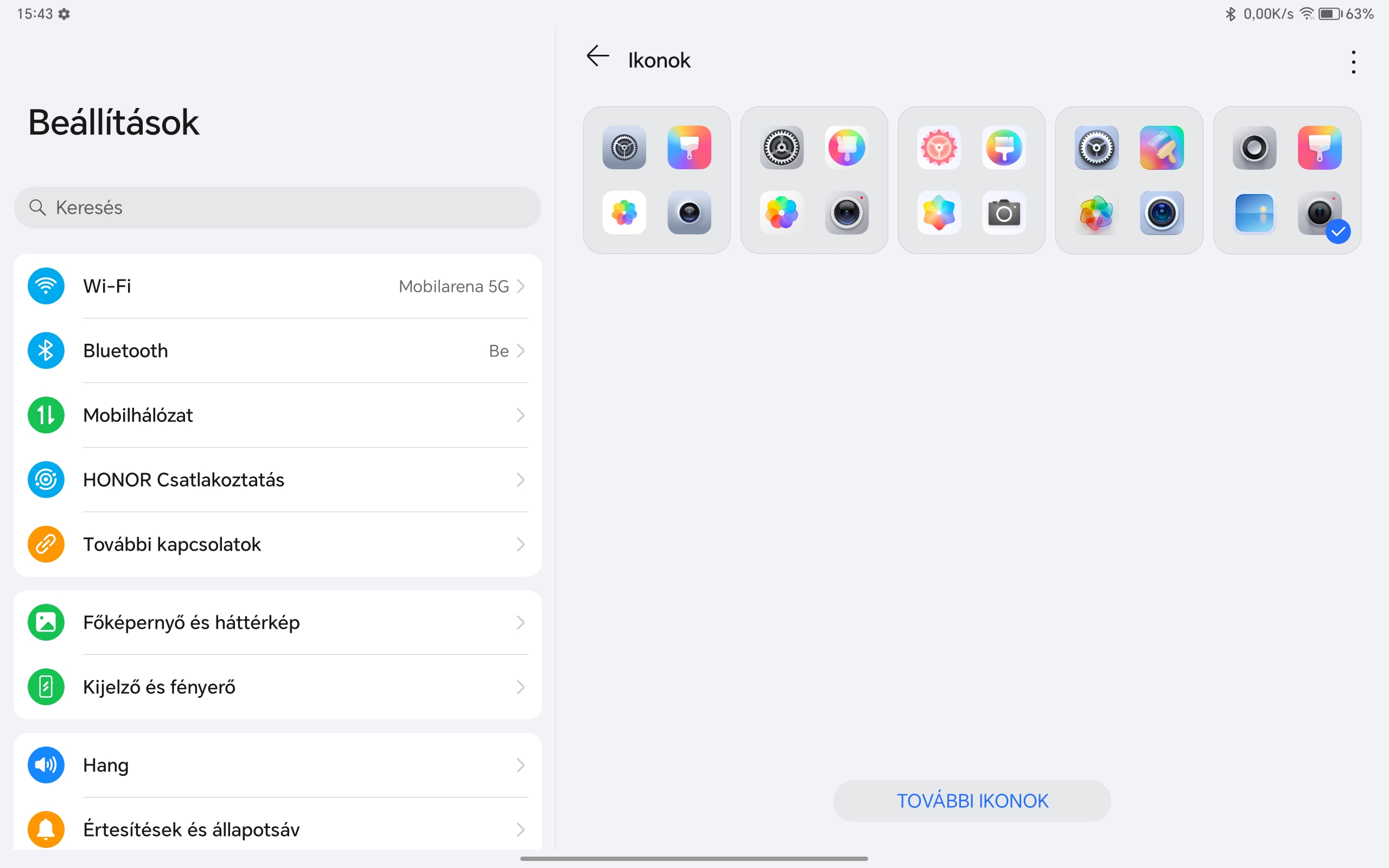Viewport: 1389px width, 868px height.
Task: Tap the További kapcsolatok label
Action: [172, 544]
